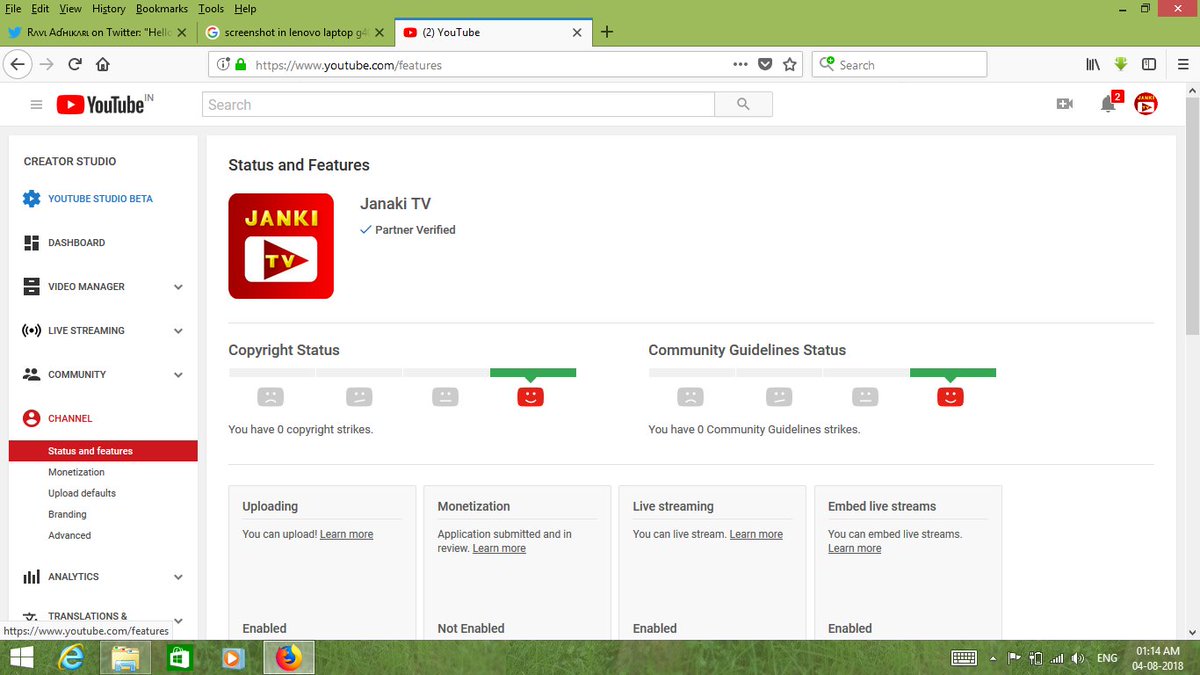Screen dimensions: 1200x675
Task: Open the Windows Store taskbar icon
Action: pos(179,658)
